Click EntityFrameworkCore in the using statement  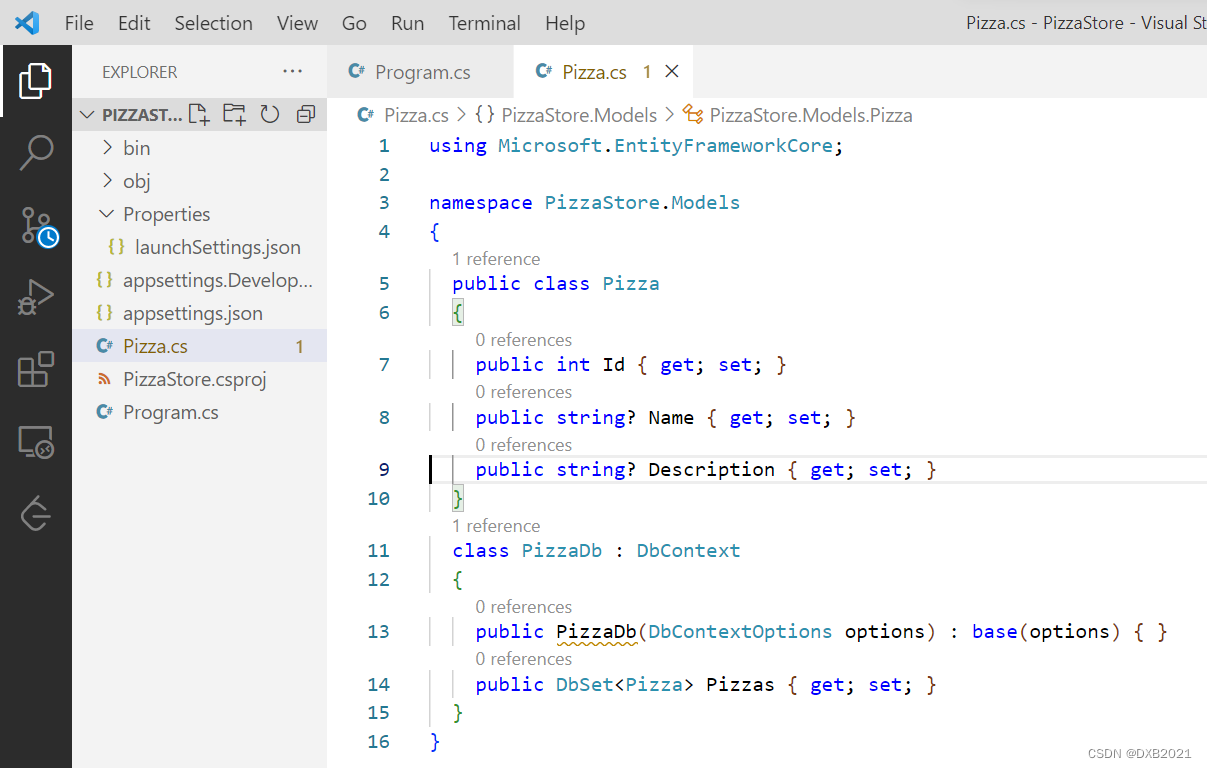[x=723, y=146]
